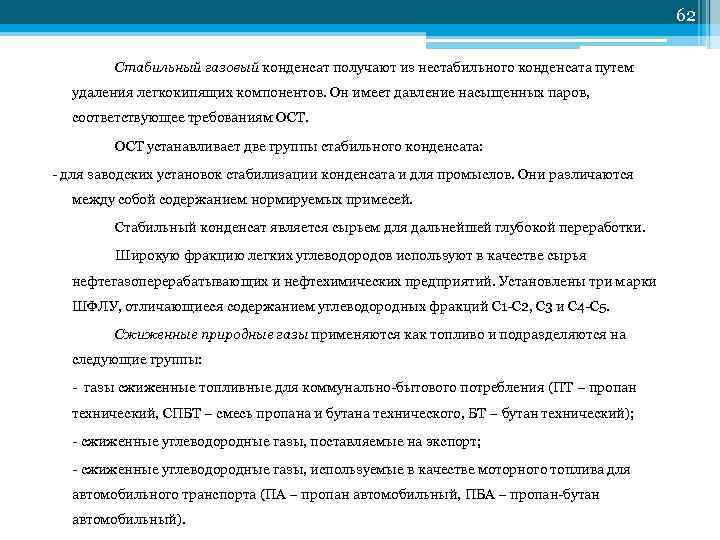Click the line 'удаления легкокипящих компонентов'

pos(331,93)
